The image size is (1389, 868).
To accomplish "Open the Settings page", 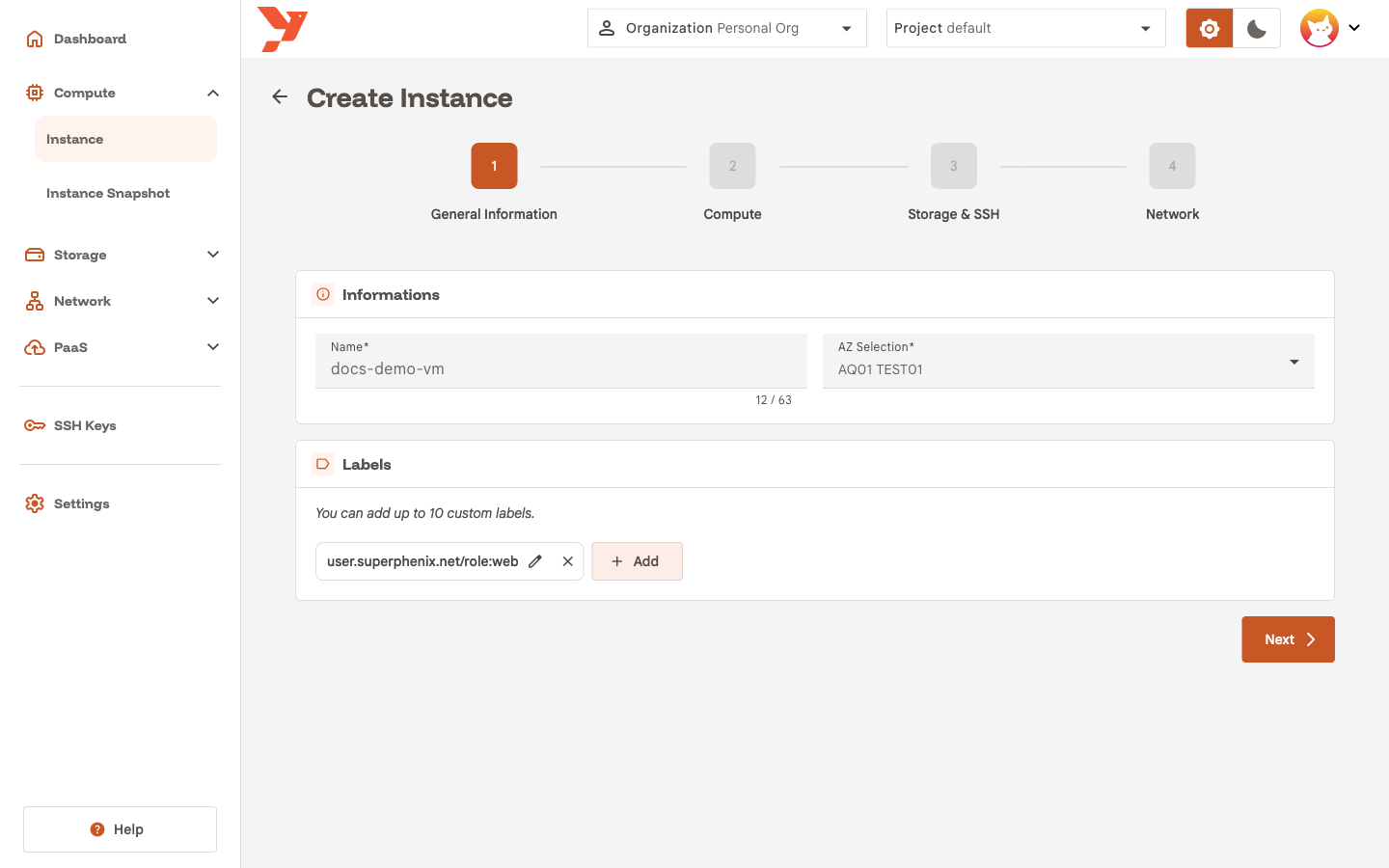I will (121, 503).
